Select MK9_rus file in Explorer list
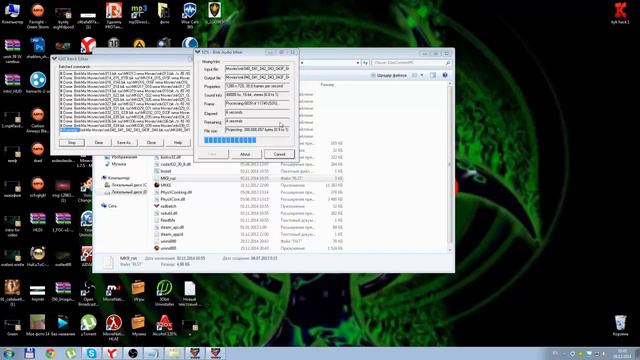The image size is (640, 360). [x=248, y=178]
